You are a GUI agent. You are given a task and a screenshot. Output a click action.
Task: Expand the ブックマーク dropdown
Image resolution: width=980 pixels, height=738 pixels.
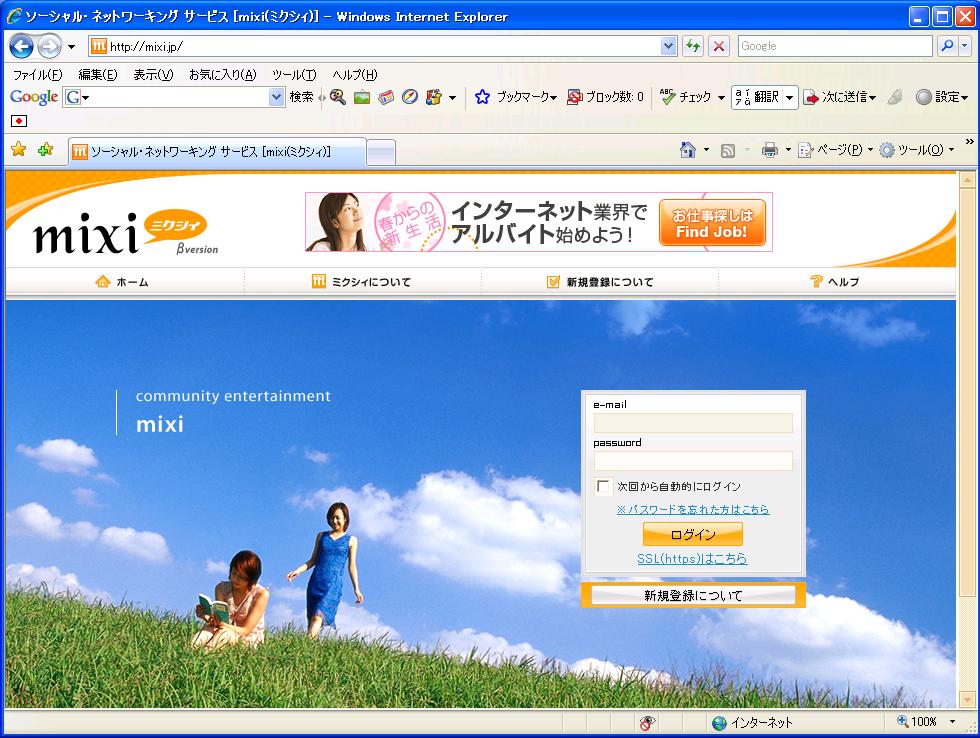(x=553, y=97)
